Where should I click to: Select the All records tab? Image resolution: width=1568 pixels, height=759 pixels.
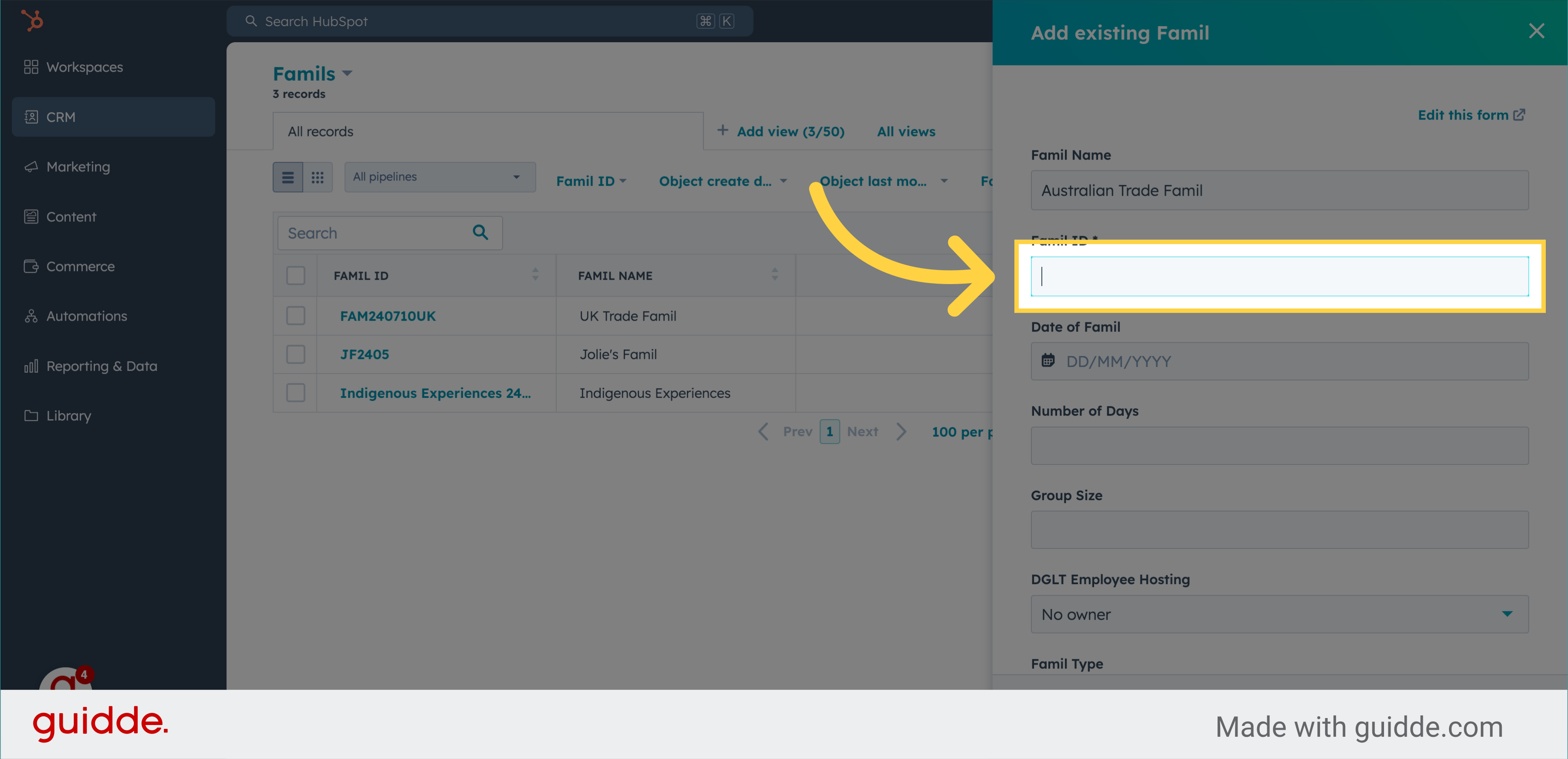[321, 132]
